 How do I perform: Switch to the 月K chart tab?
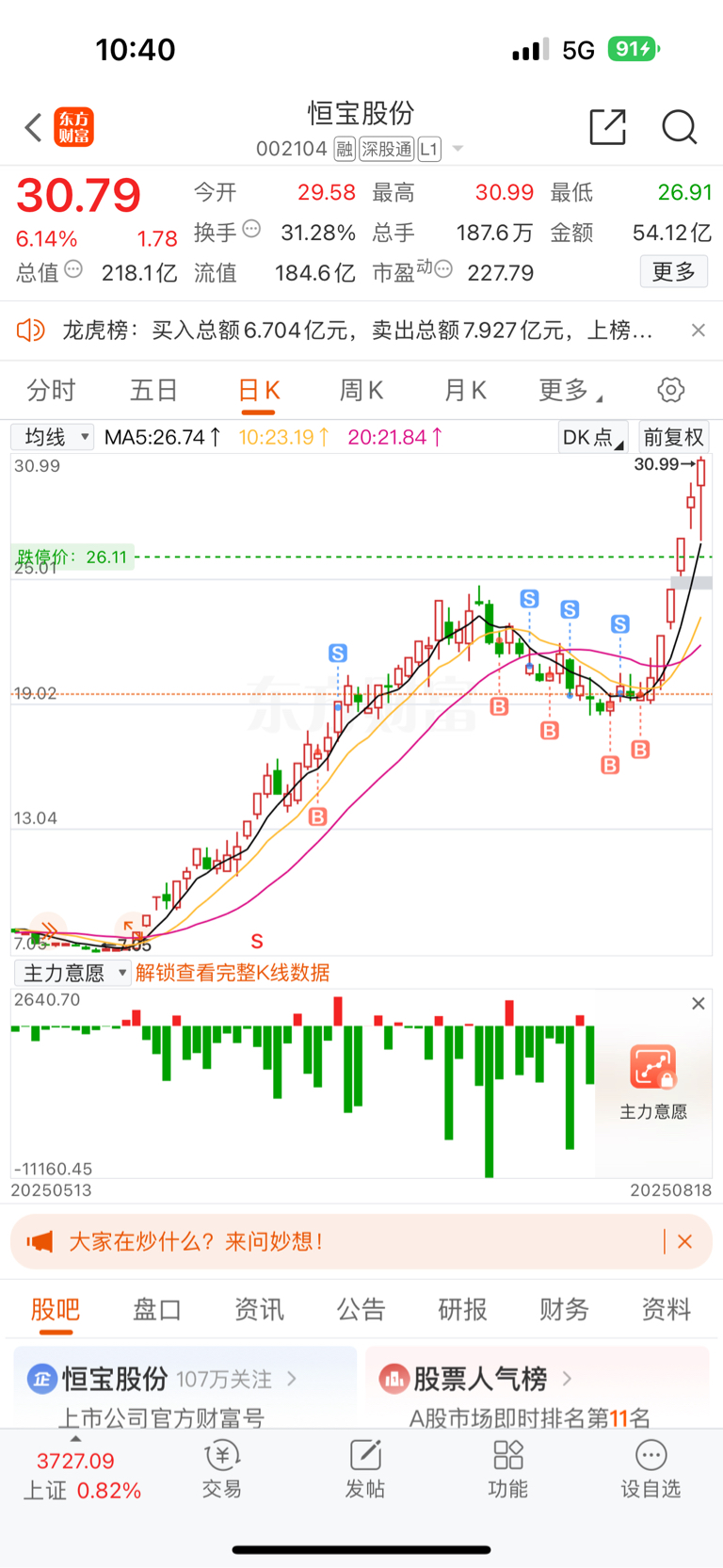click(x=465, y=390)
